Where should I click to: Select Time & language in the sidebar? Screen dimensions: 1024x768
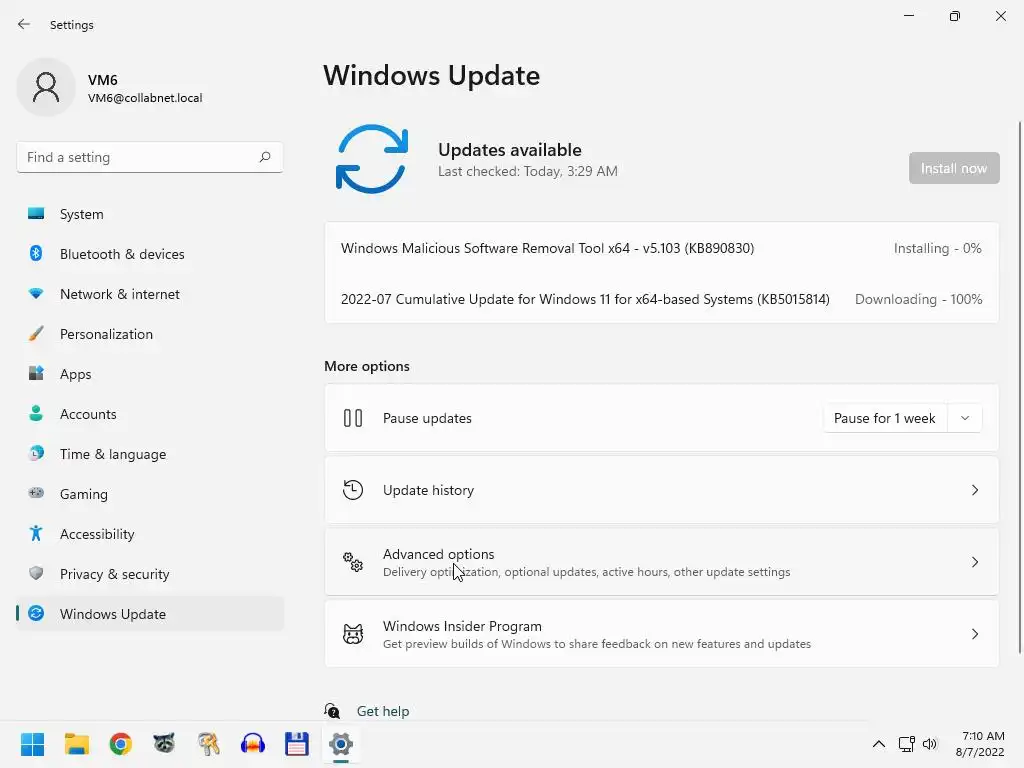point(150,453)
